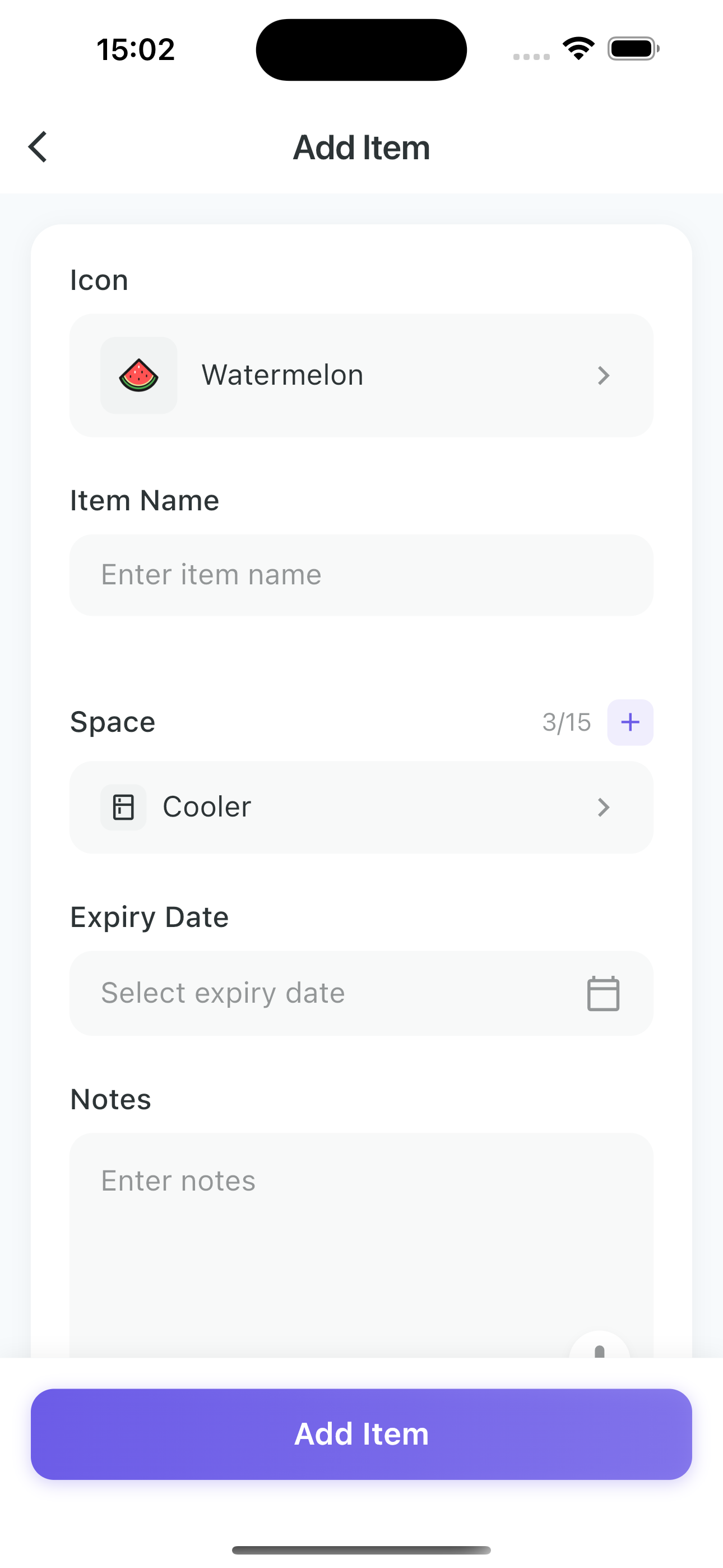This screenshot has width=723, height=1568.
Task: Expand icon picker via Watermelon chevron
Action: [x=603, y=376]
